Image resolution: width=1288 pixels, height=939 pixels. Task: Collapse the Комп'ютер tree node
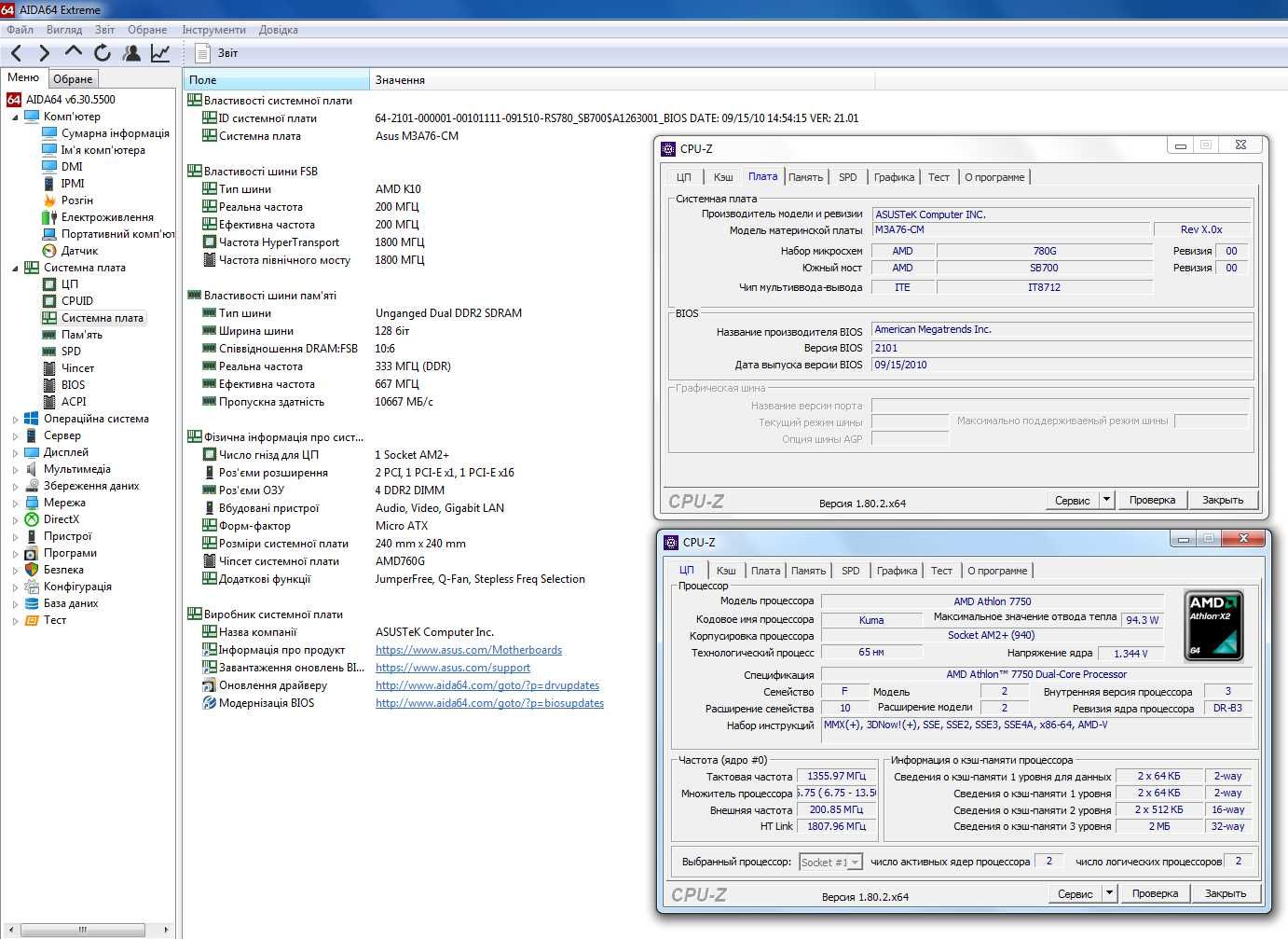pyautogui.click(x=15, y=117)
